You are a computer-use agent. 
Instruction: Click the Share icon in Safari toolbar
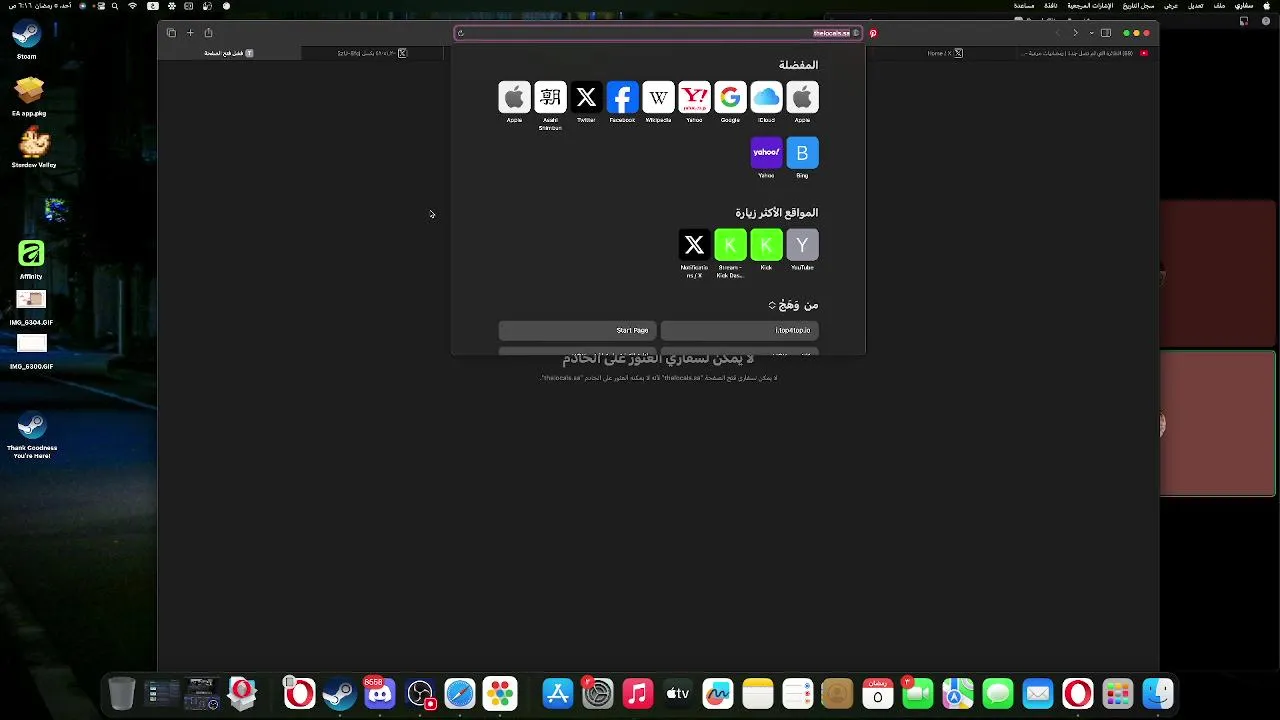(208, 33)
